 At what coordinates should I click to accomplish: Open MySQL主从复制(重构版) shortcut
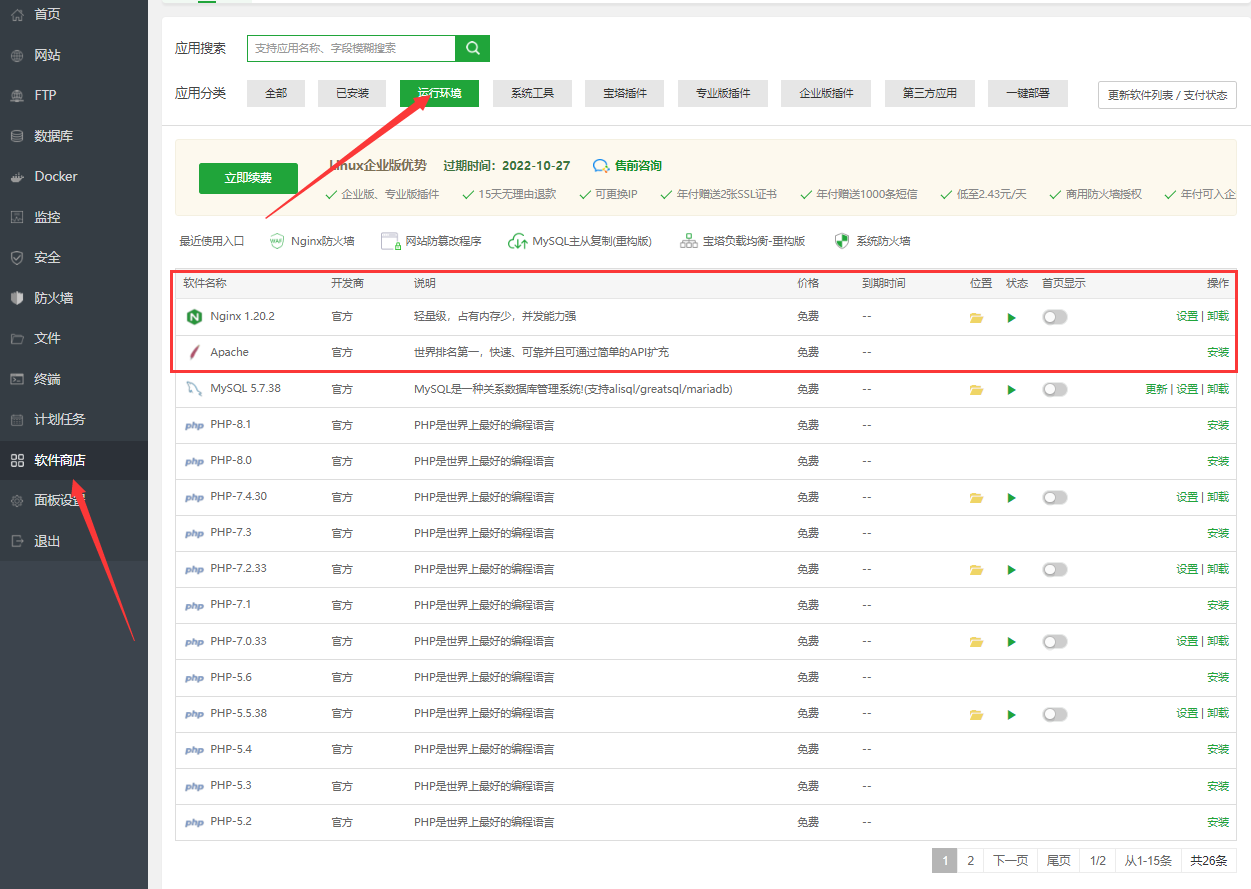coord(580,241)
